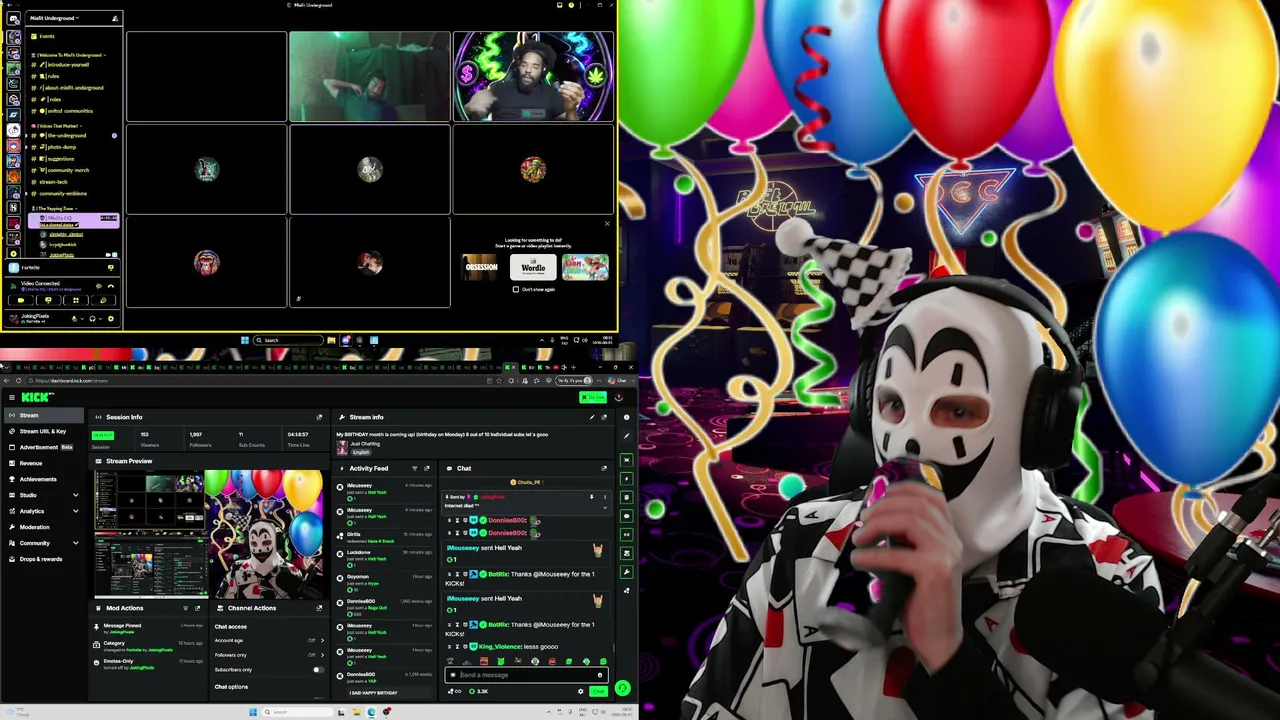This screenshot has height=720, width=1280.
Task: Open the photo-dump channel
Action: 62,147
